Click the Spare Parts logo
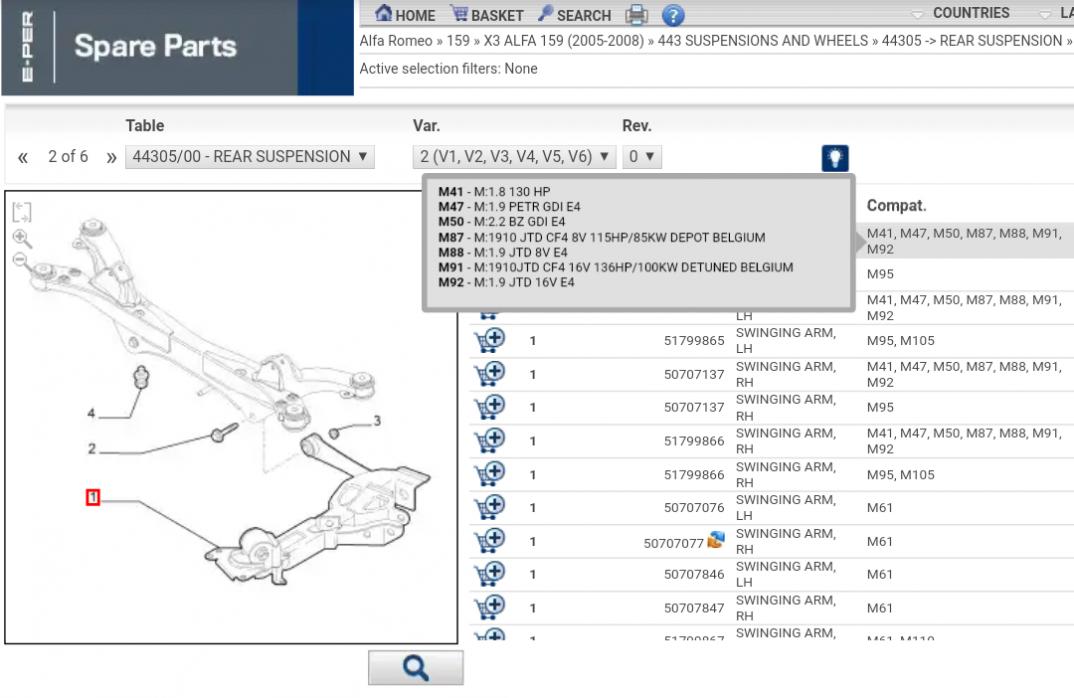Screen dimensions: 1074x698 click(155, 46)
